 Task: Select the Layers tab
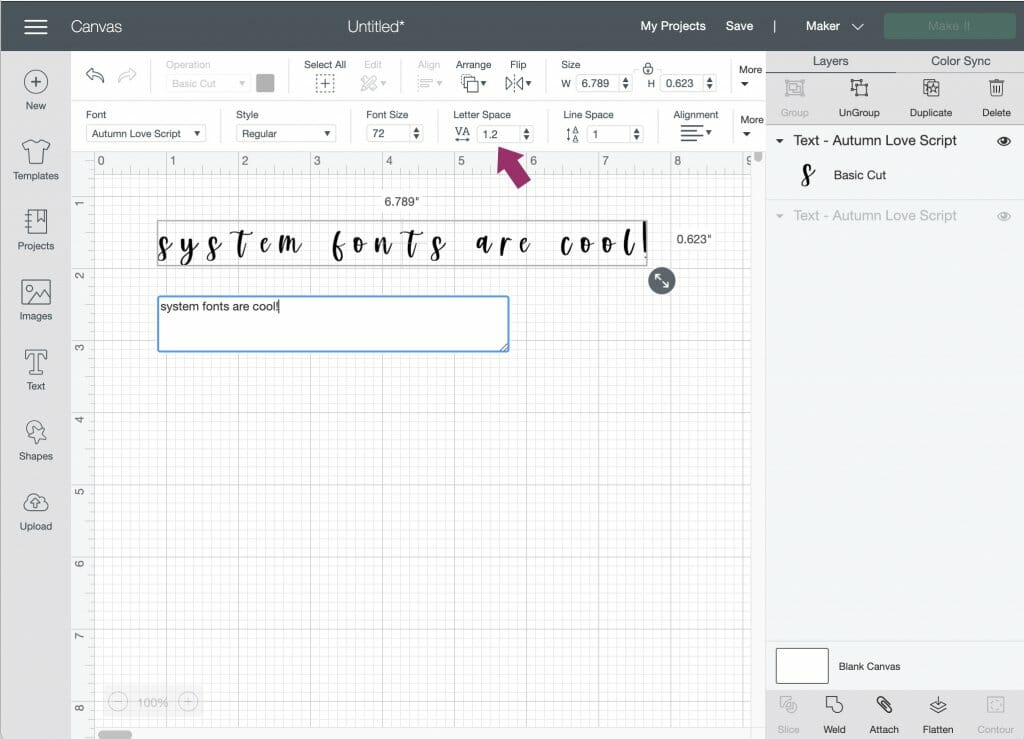(x=830, y=61)
